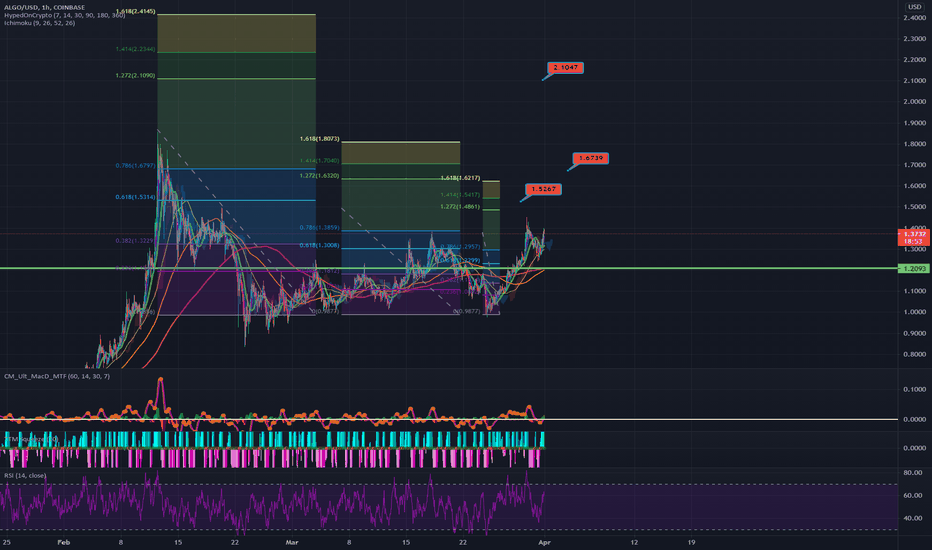The width and height of the screenshot is (932, 550).
Task: Select the 1.272(1.6320) Fibonacci level label
Action: click(320, 176)
